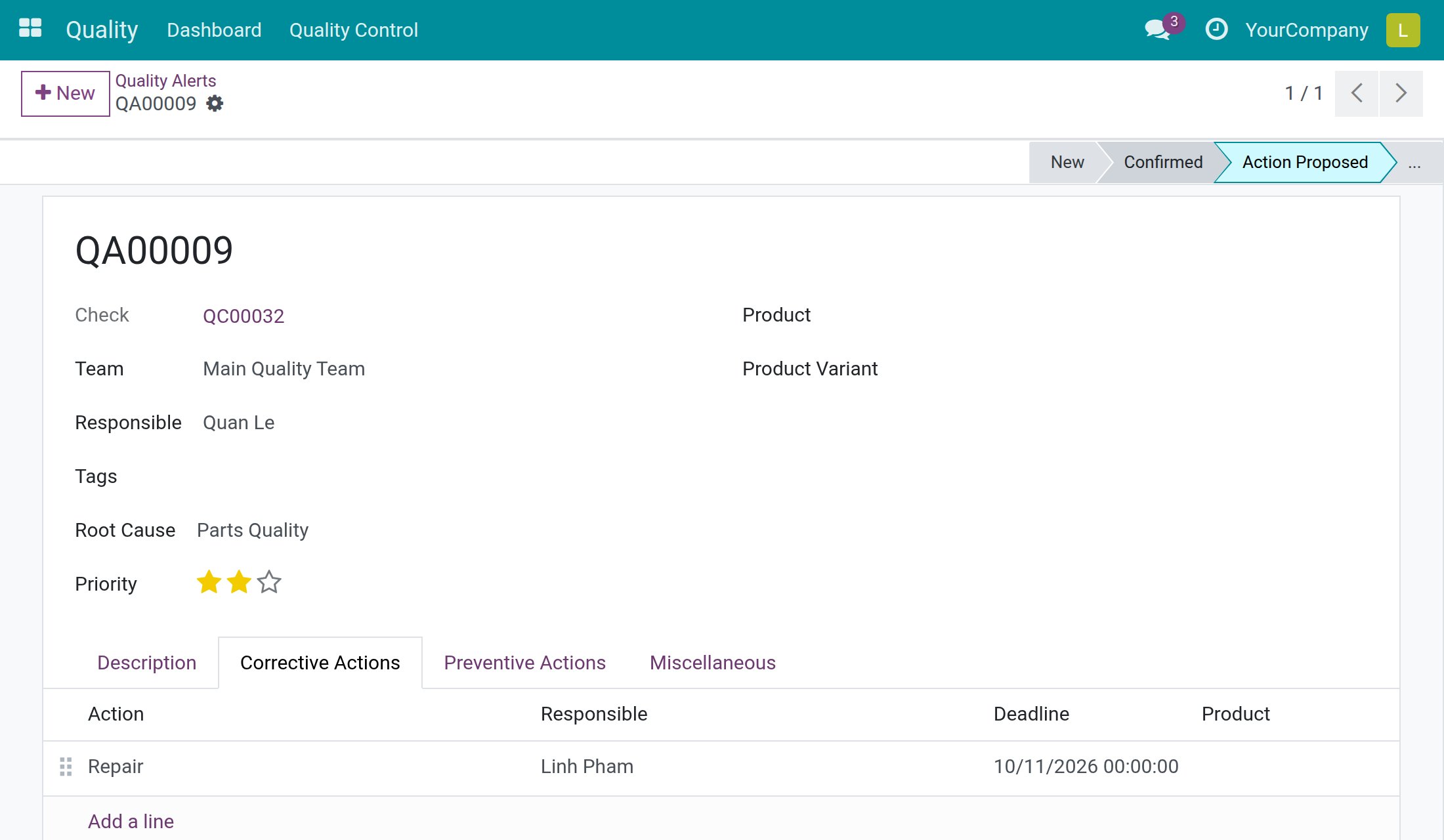Open the user avatar L menu

(1403, 30)
